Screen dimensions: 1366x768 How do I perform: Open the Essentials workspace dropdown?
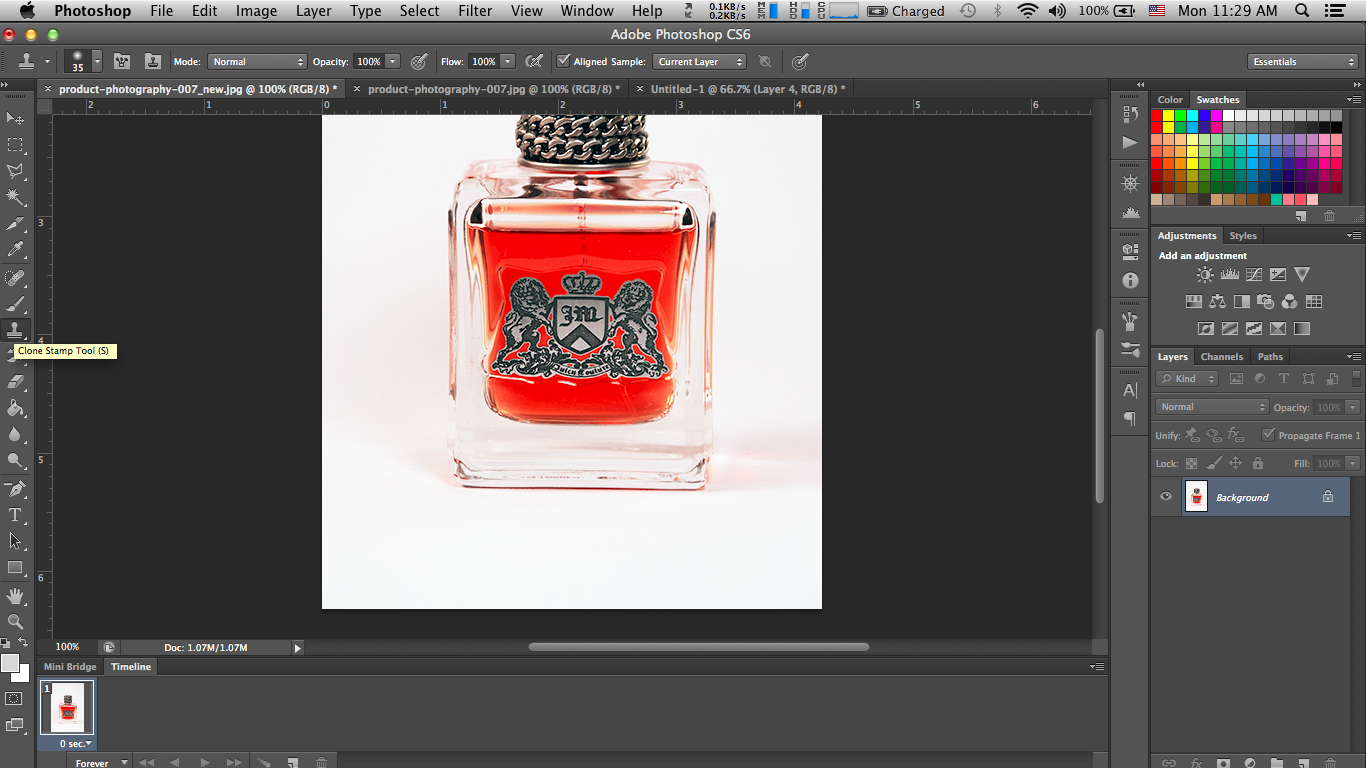click(x=1303, y=61)
